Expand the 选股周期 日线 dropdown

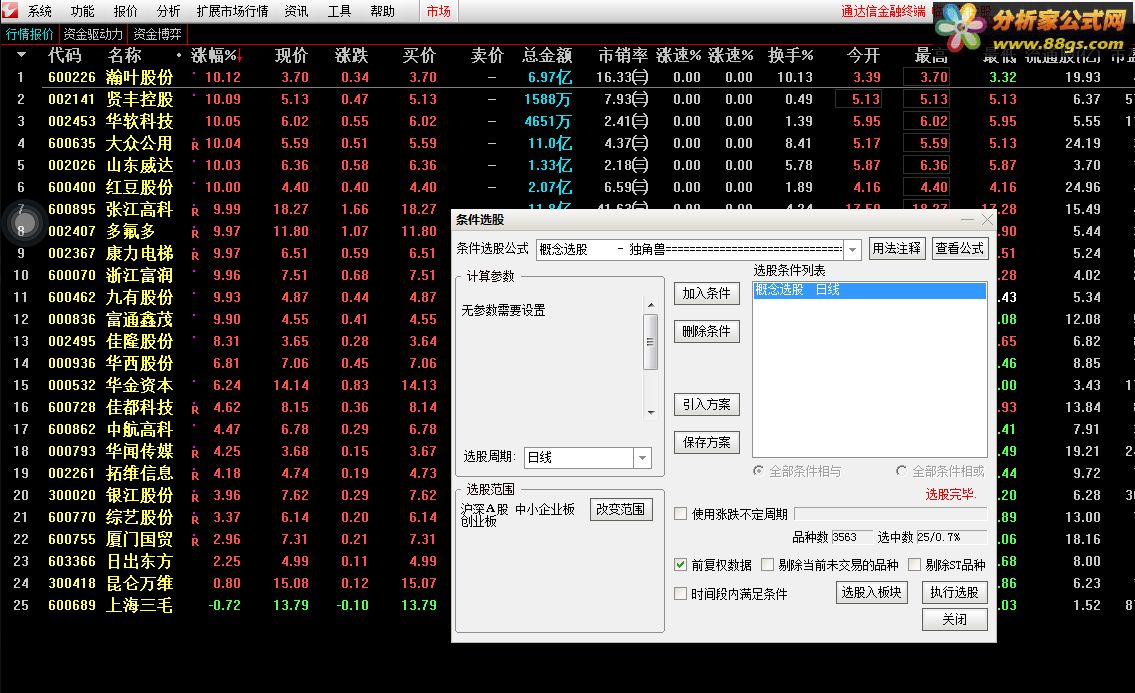[x=642, y=458]
